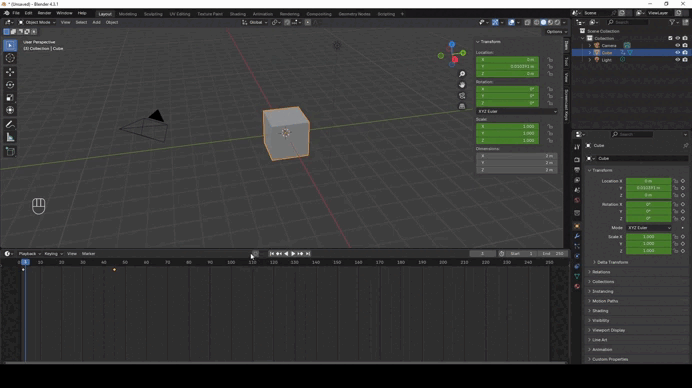Expand the Viewport Display section
The image size is (692, 388).
point(608,330)
